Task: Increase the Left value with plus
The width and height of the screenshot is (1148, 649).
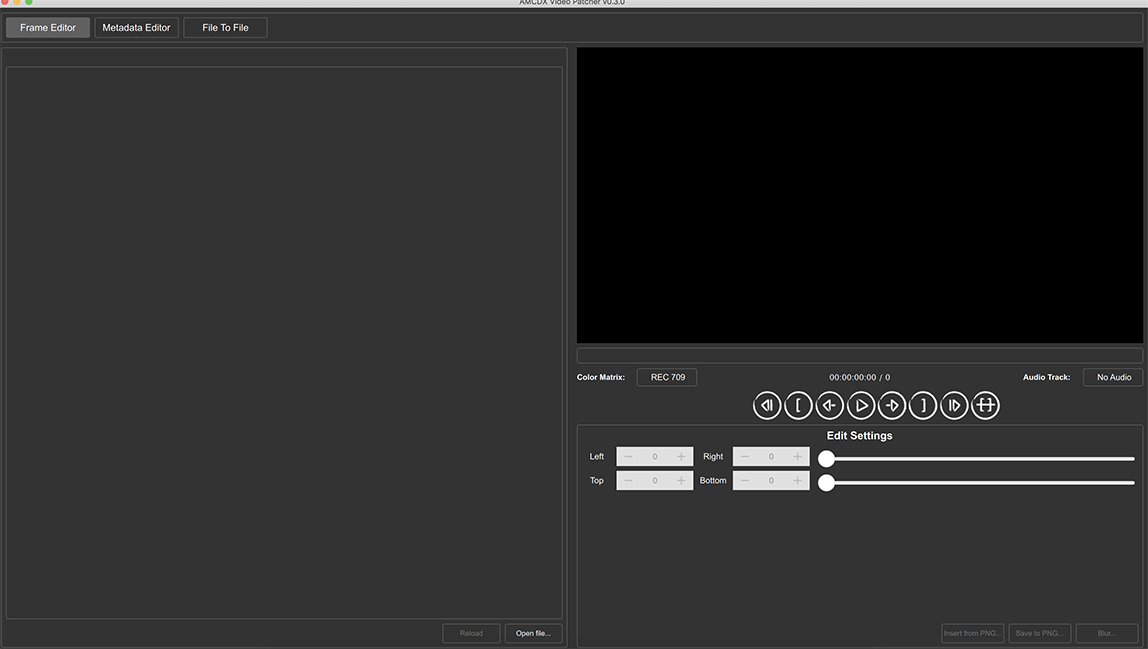Action: pos(681,456)
